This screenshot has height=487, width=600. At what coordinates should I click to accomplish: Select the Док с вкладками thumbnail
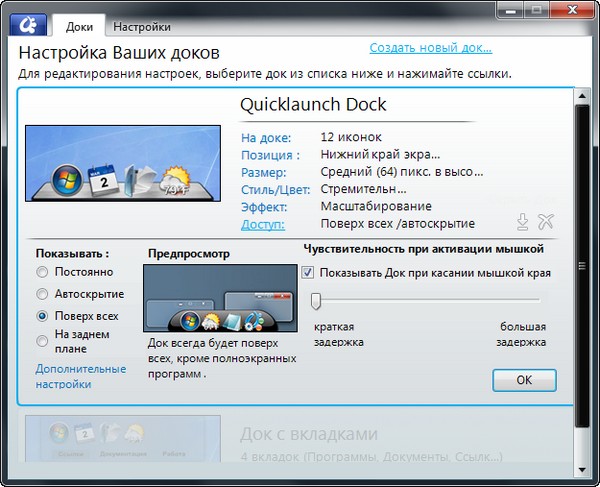[x=123, y=439]
